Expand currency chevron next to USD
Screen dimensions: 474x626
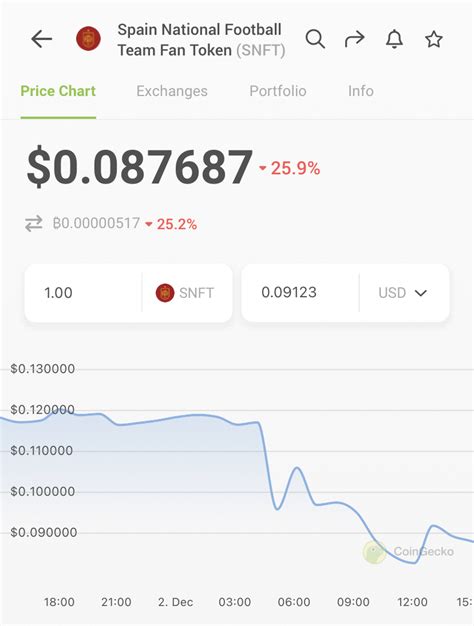[421, 293]
